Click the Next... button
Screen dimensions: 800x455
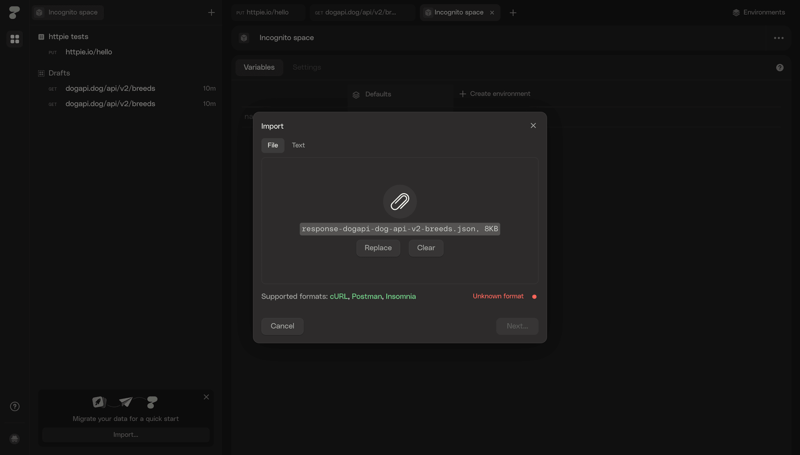[x=517, y=326]
